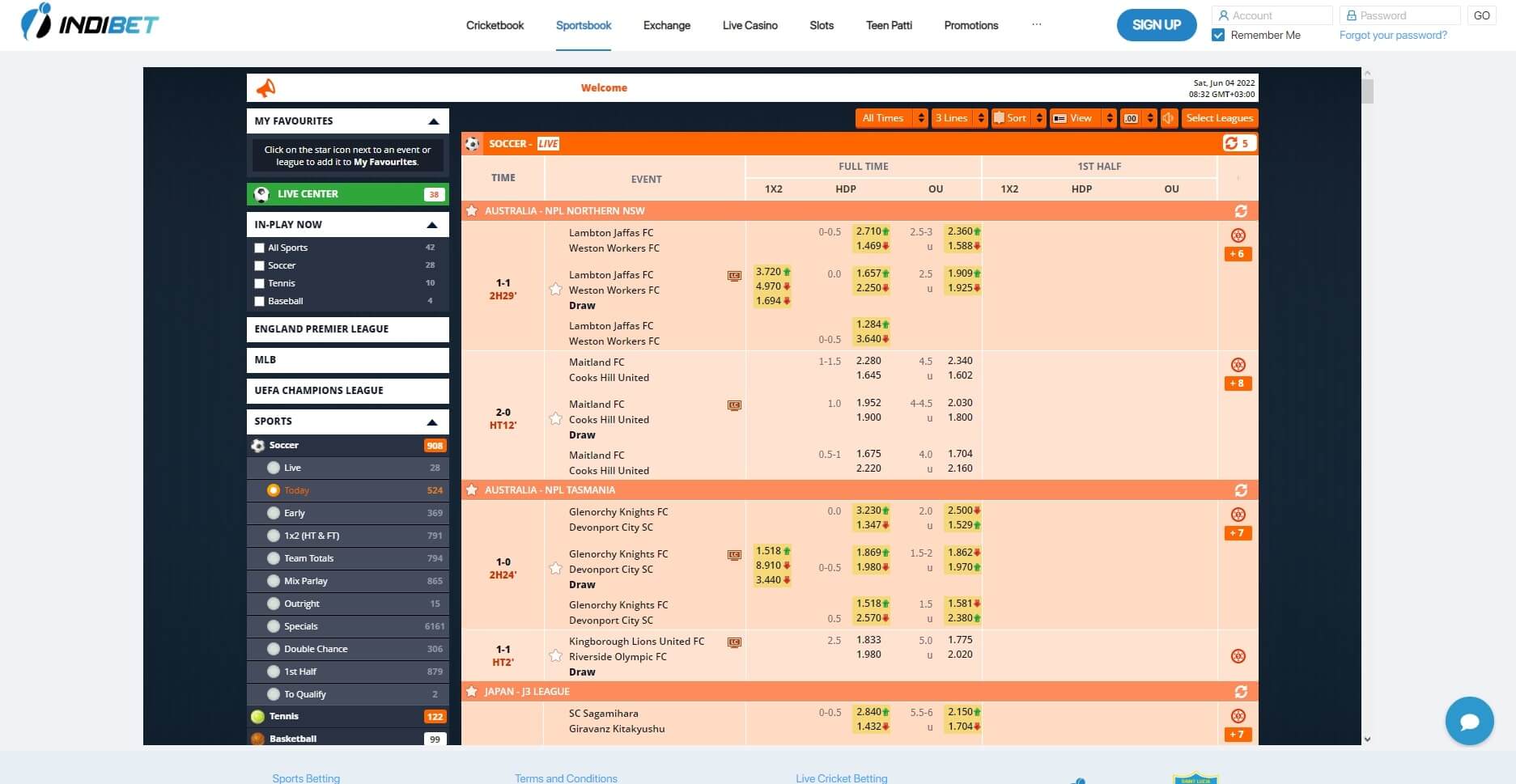Open the chat bubble in bottom right corner

click(x=1469, y=720)
